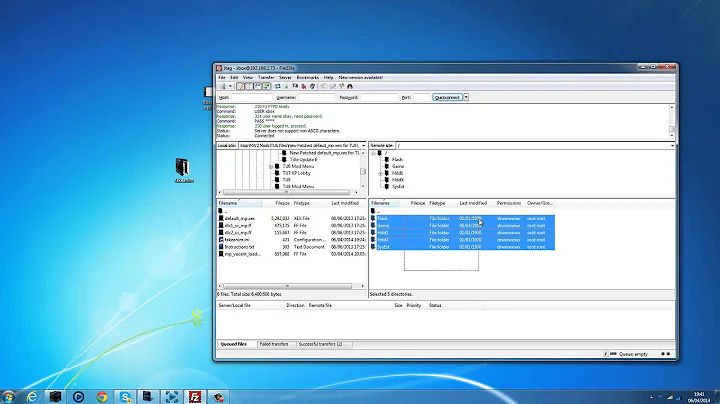Click the Host input field

(x=252, y=97)
